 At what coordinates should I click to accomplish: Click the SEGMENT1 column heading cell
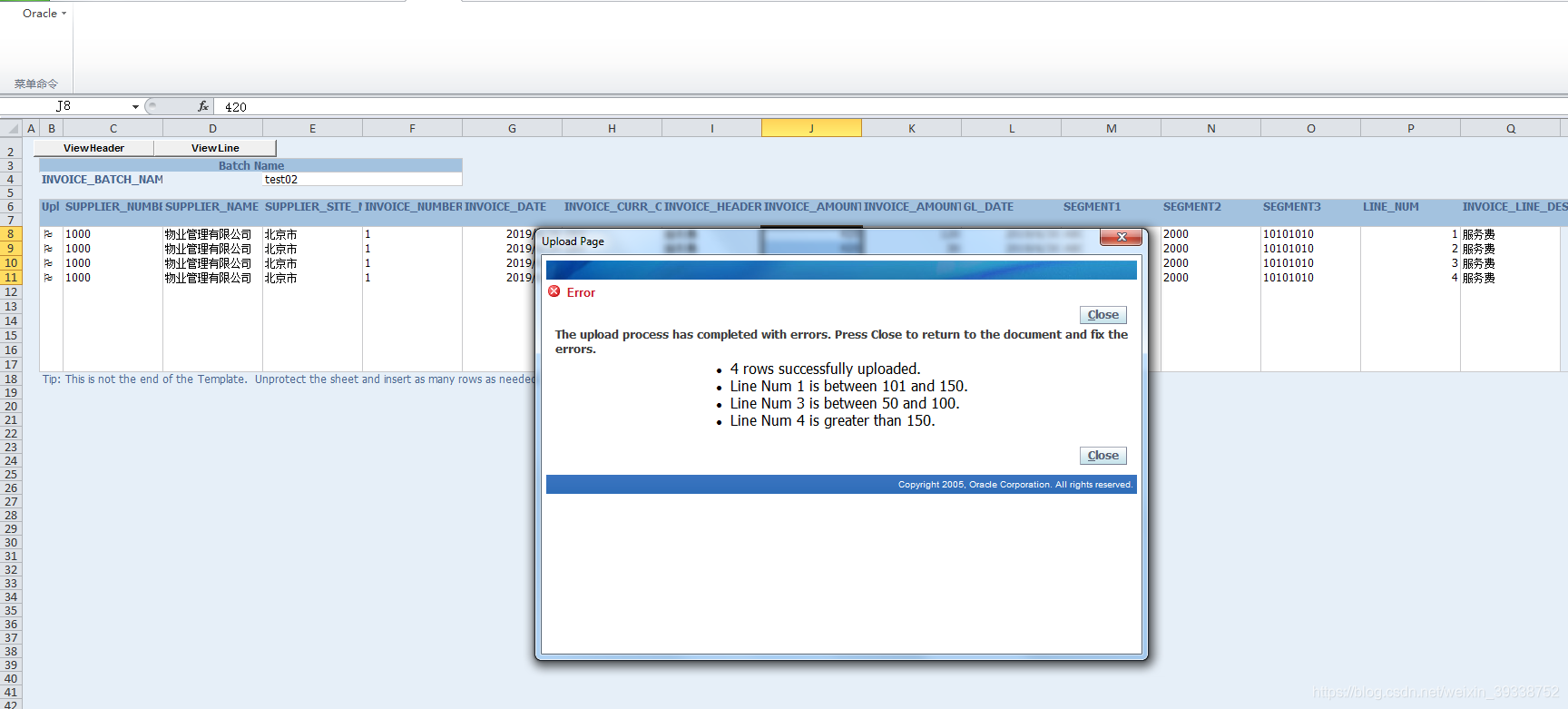point(1111,207)
